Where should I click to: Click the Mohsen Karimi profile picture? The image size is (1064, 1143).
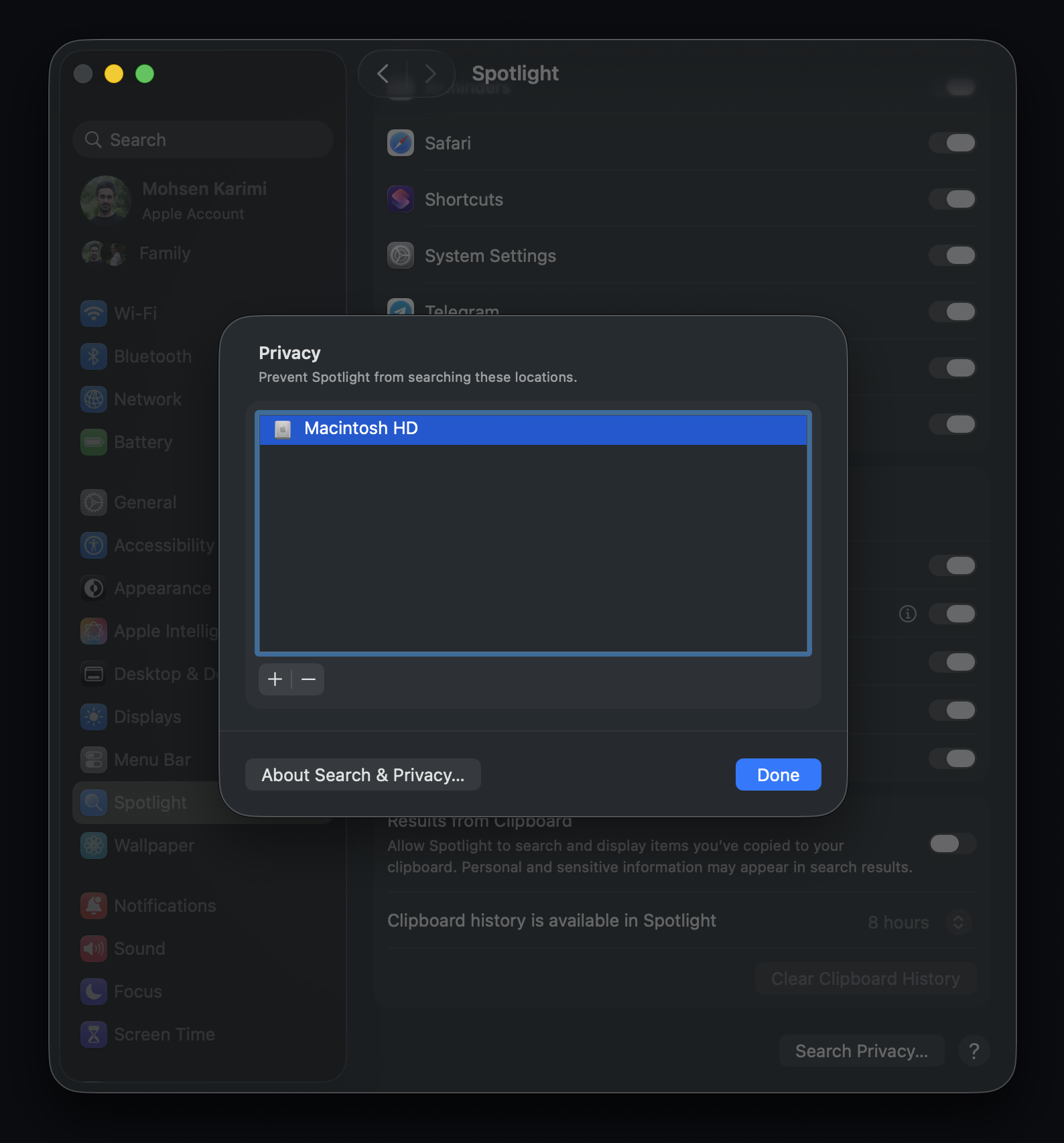point(105,200)
